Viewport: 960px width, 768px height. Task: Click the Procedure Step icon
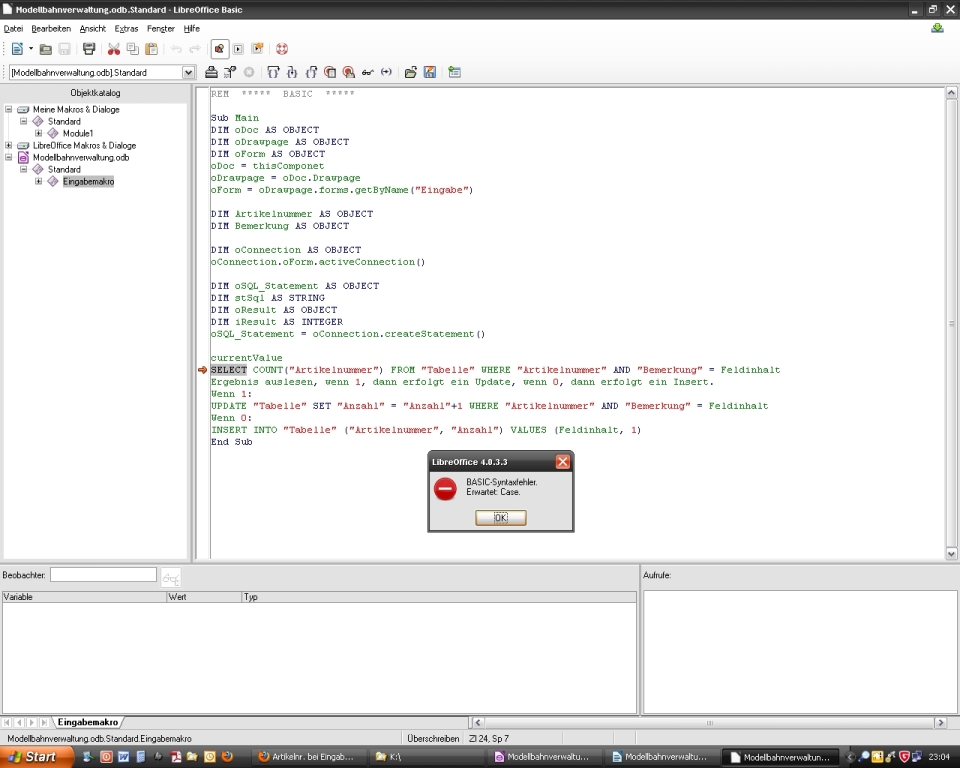click(x=273, y=72)
